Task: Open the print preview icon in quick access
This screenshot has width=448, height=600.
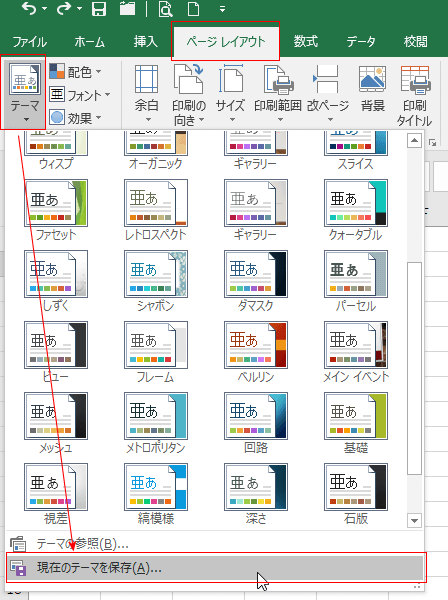Action: click(x=165, y=9)
